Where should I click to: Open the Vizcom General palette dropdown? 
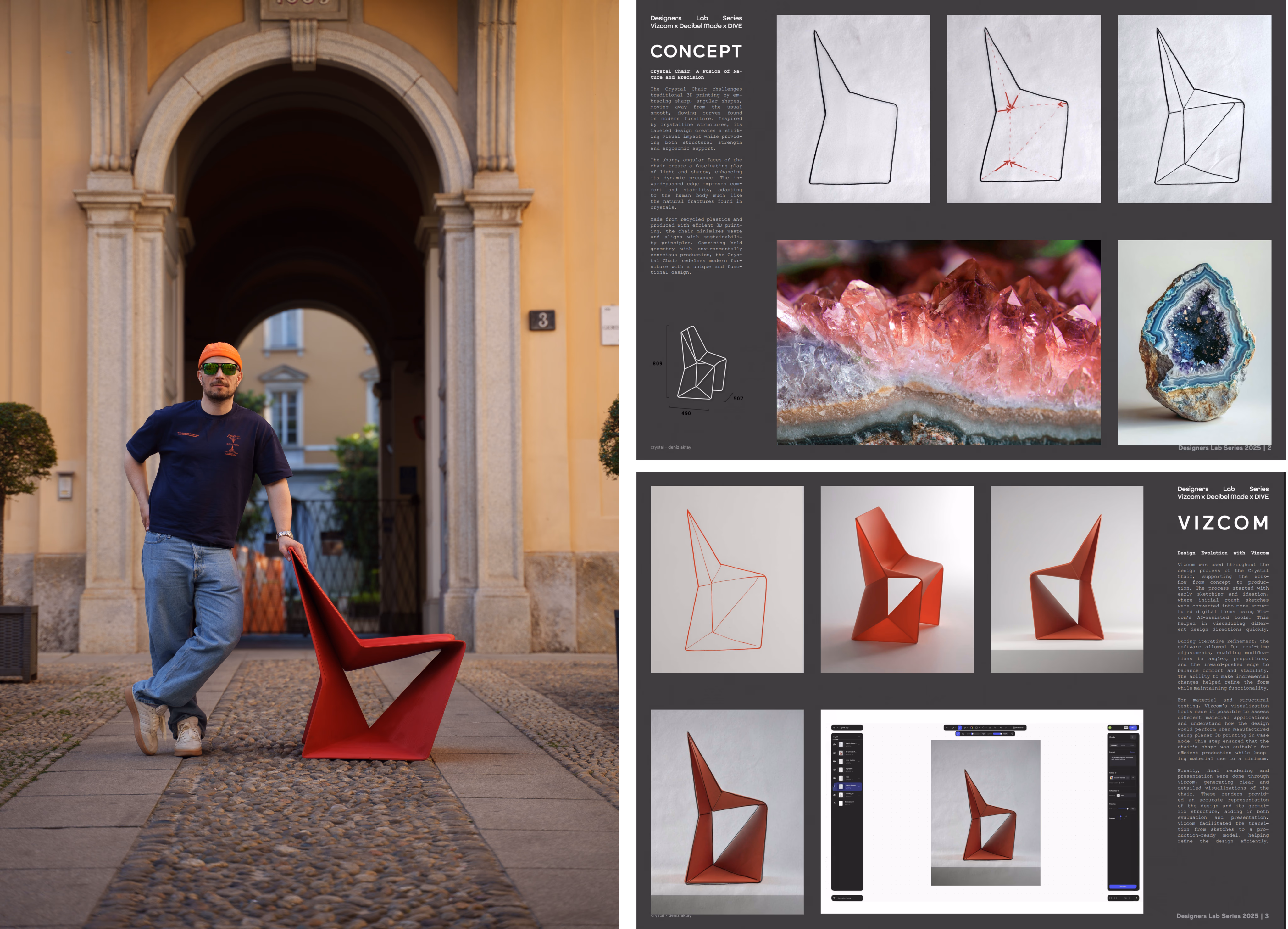[x=1119, y=778]
